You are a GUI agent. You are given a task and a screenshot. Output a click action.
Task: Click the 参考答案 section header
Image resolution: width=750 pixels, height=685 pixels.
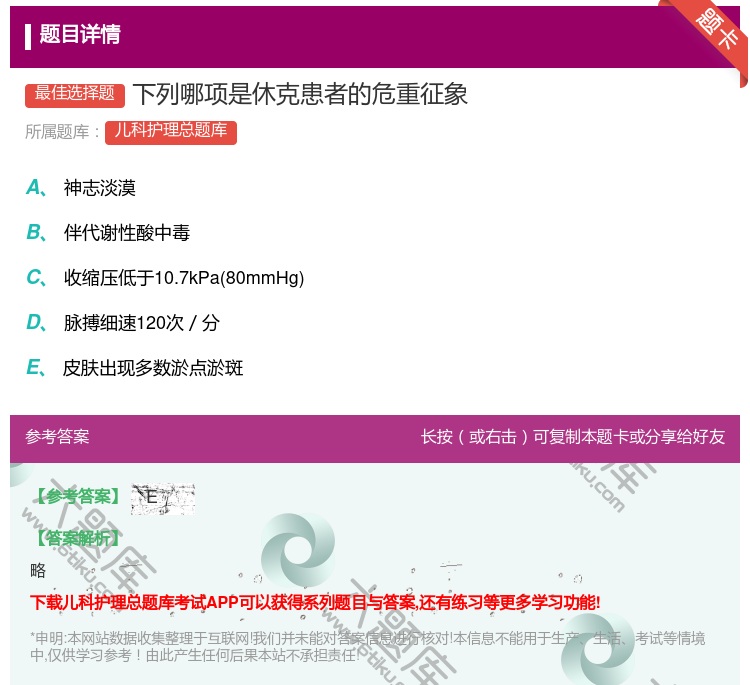tap(57, 437)
